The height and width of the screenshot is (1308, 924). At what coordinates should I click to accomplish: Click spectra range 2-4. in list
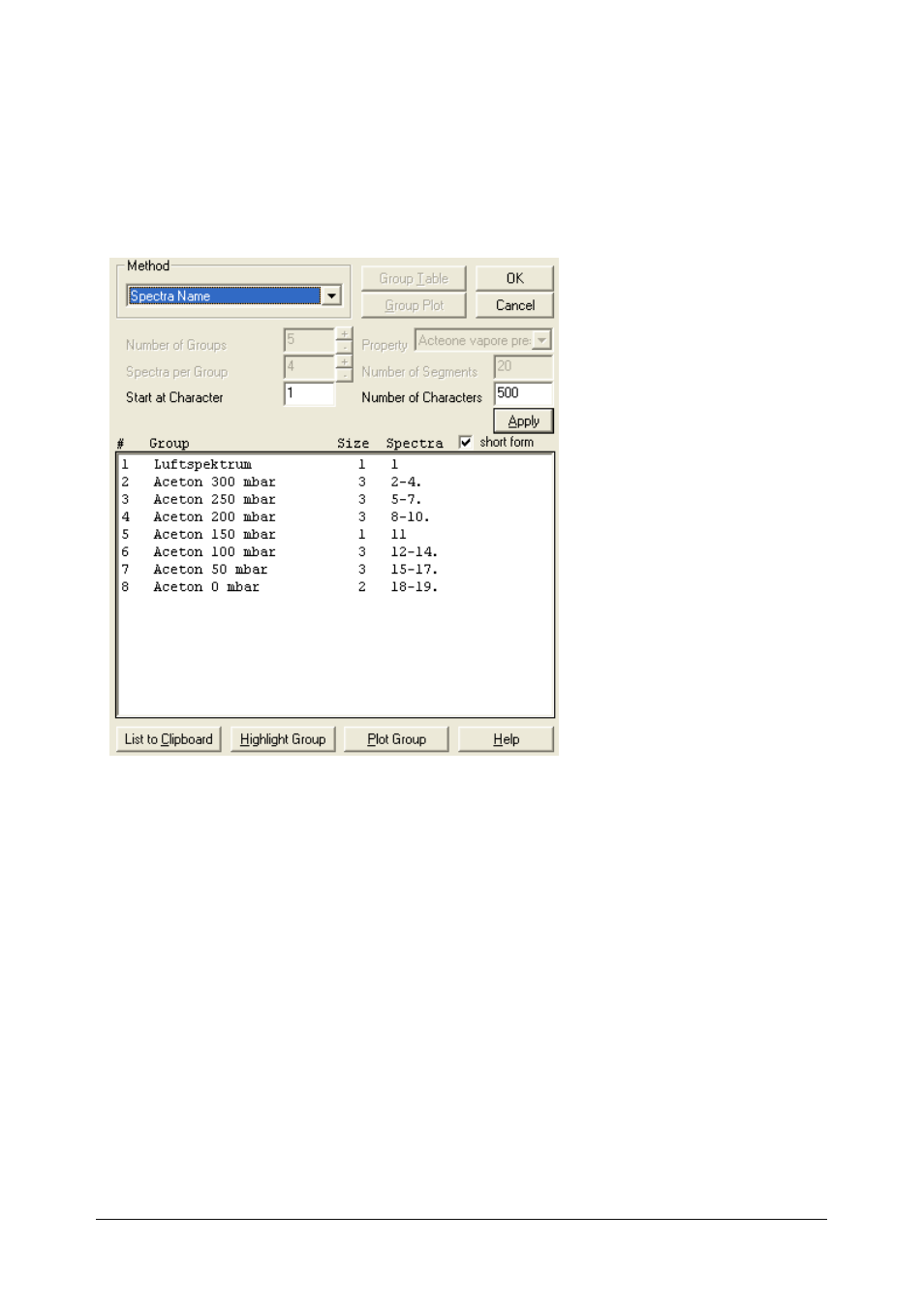click(406, 483)
